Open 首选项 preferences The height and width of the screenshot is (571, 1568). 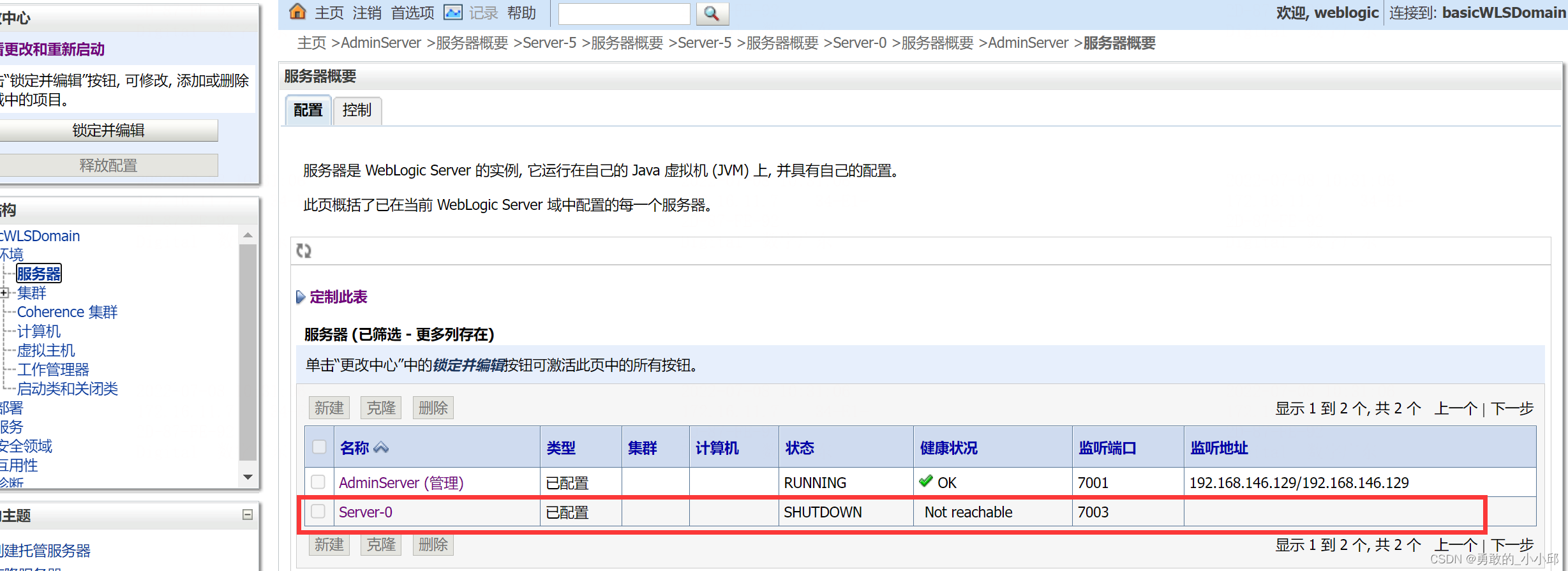(x=412, y=13)
